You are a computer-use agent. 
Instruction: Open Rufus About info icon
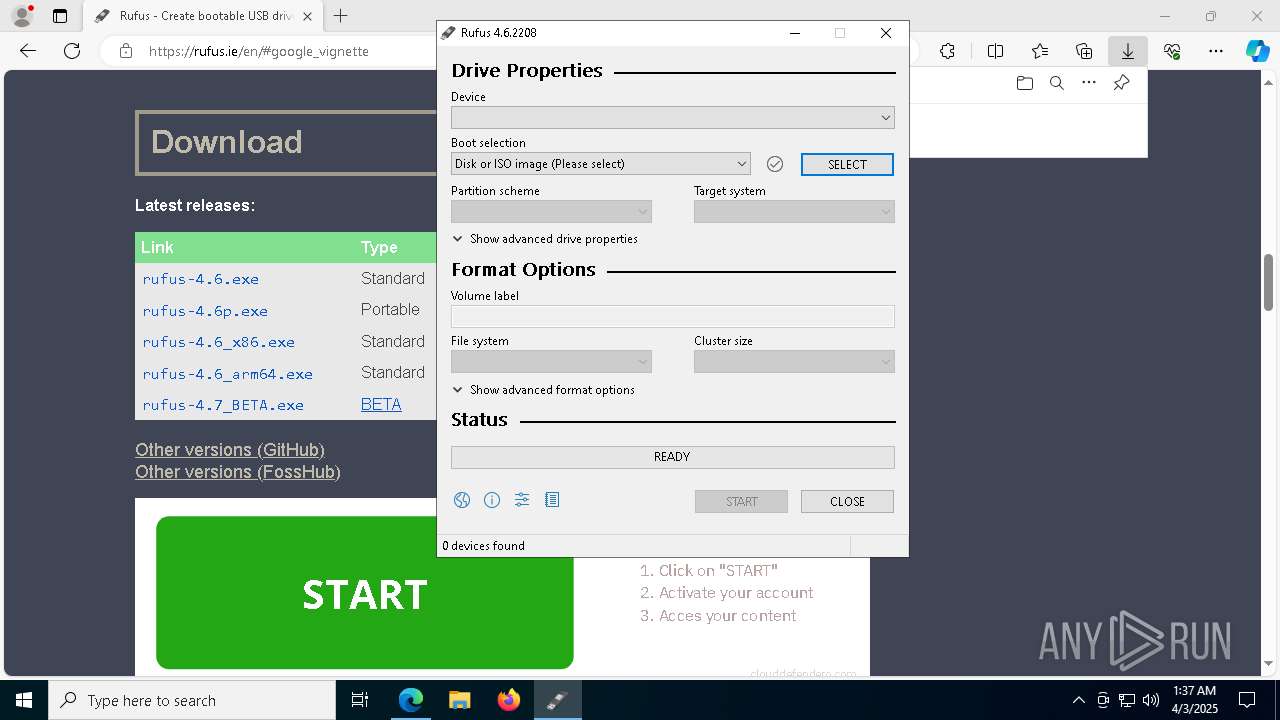coord(492,500)
